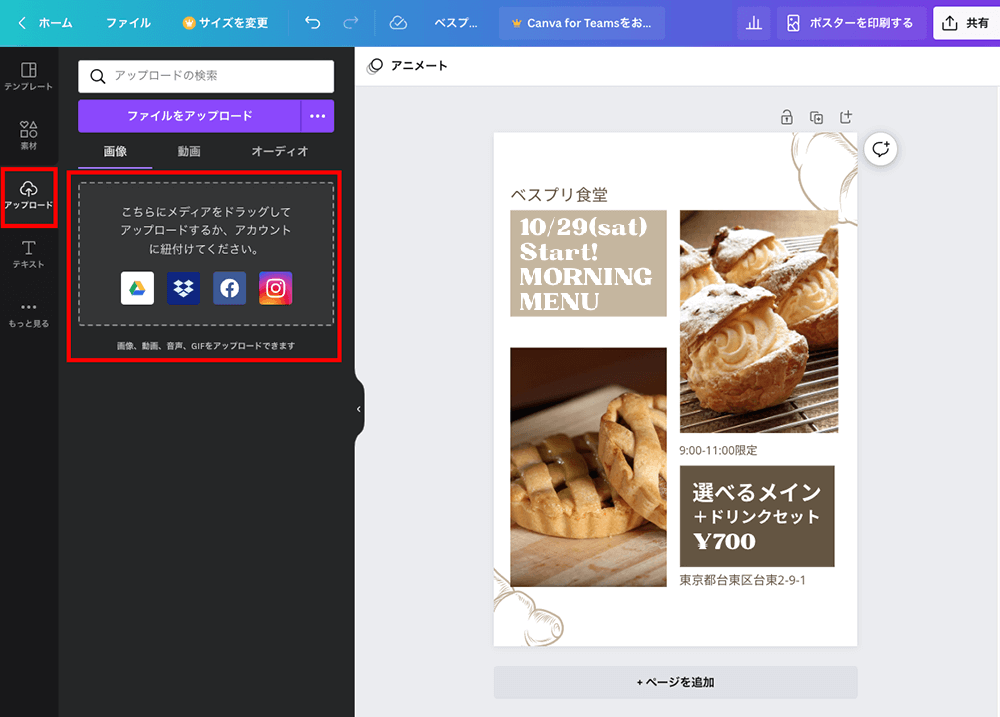Click the drag-and-drop media upload area text
1000x717 pixels.
pos(206,230)
